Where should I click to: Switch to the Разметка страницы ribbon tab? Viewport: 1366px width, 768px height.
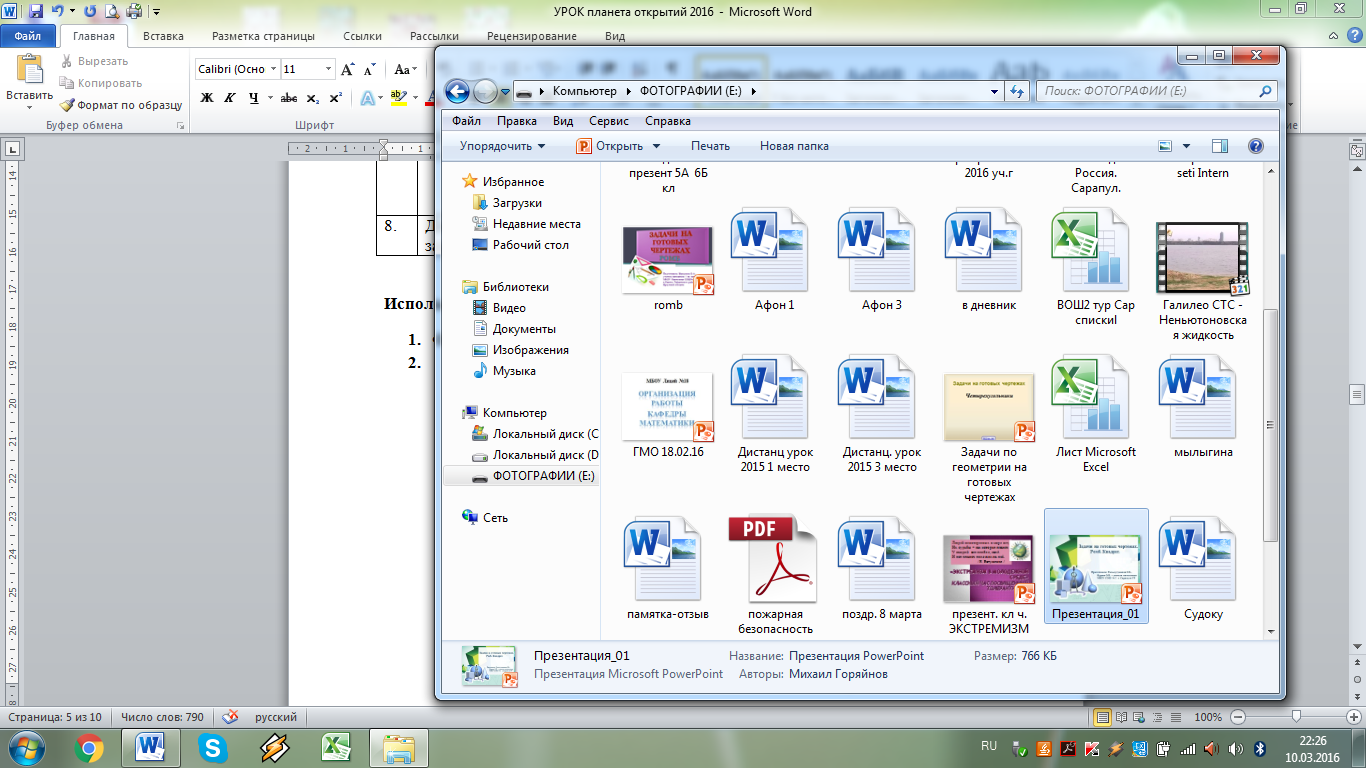click(x=263, y=36)
